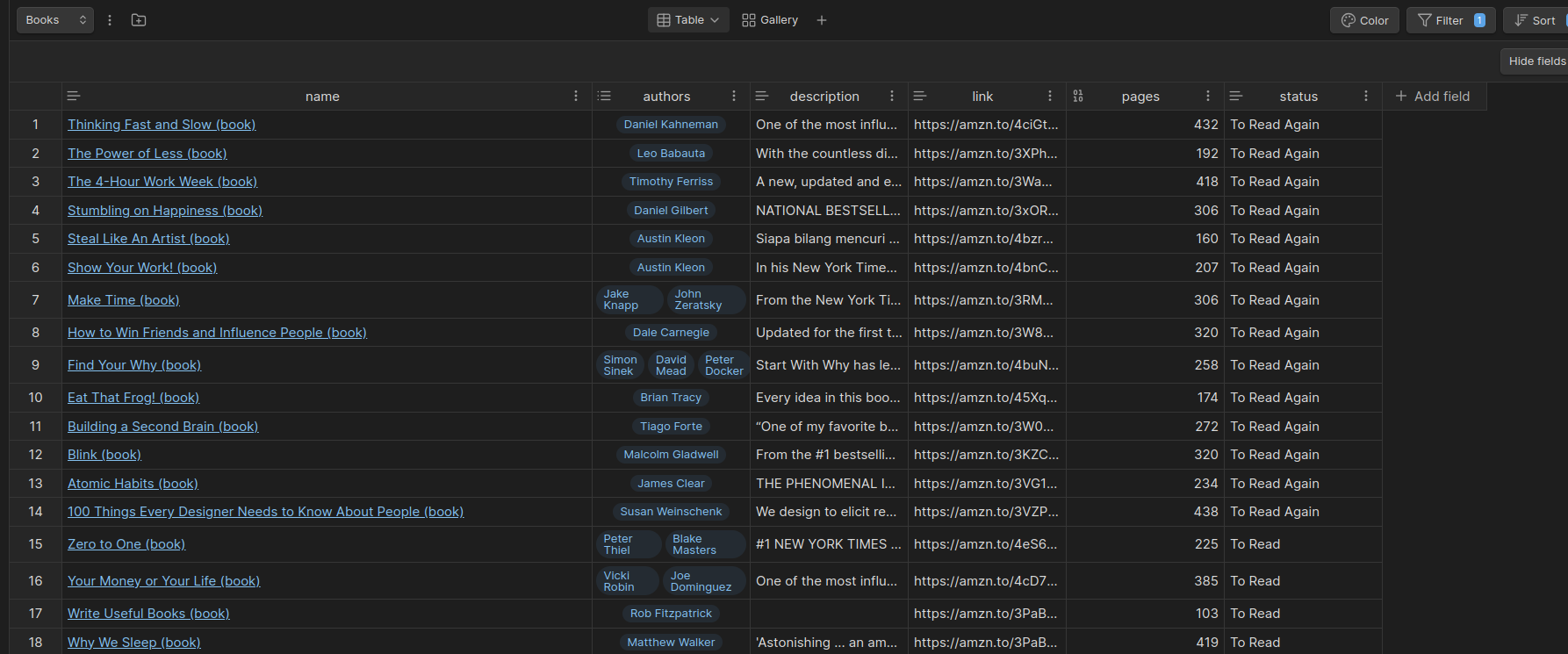The height and width of the screenshot is (654, 1568).
Task: Open Zero to One (book) link
Action: [x=126, y=544]
